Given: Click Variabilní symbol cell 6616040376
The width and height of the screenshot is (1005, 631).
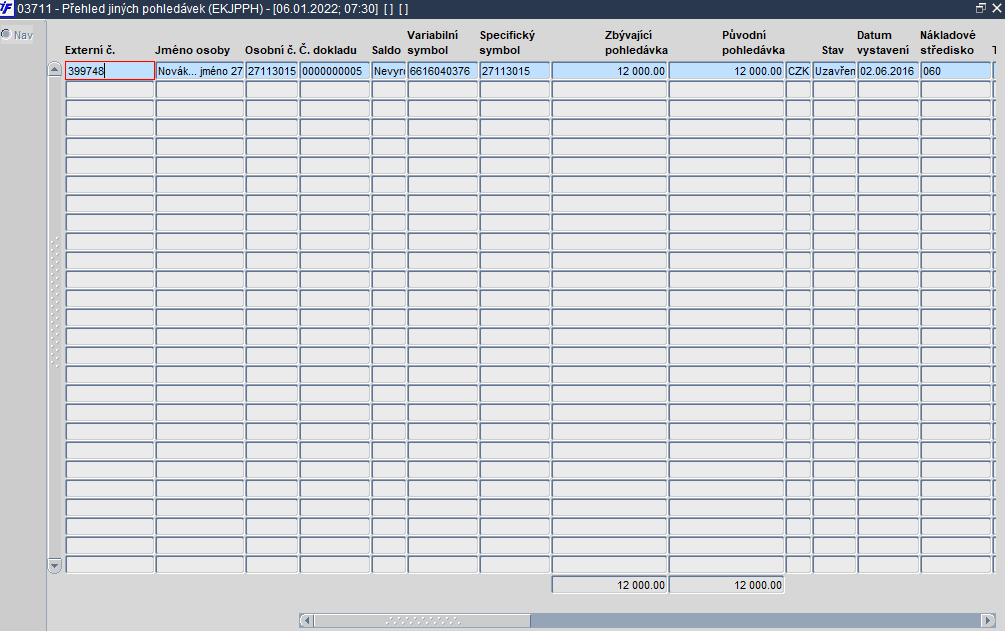Looking at the screenshot, I should (442, 71).
